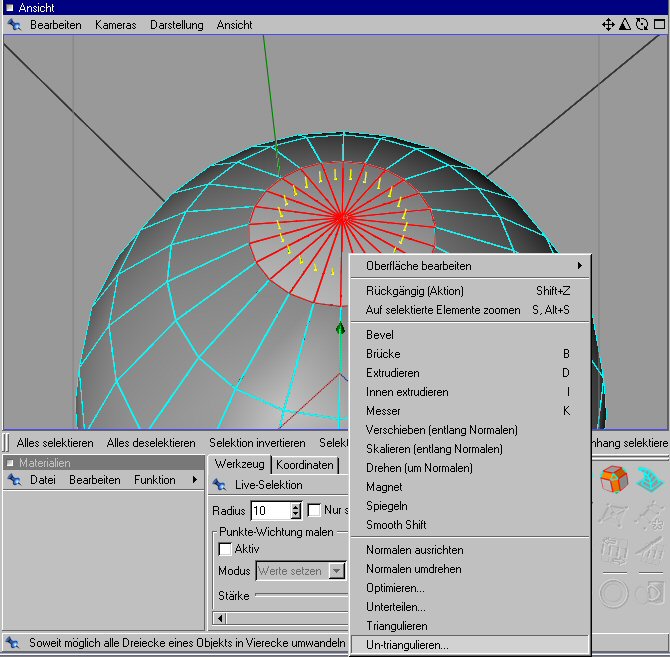Open the Modus dropdown
The image size is (670, 657).
point(336,571)
